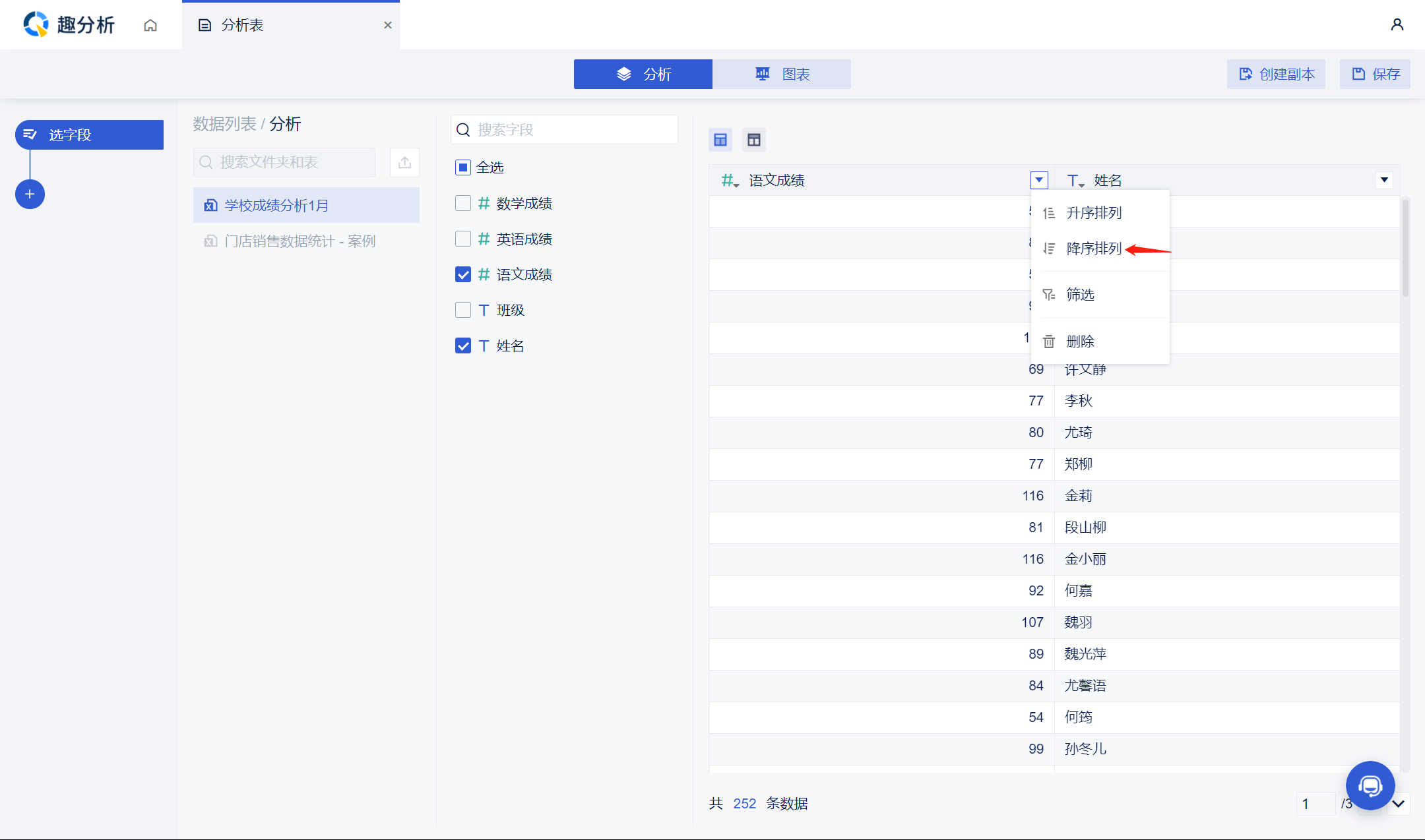This screenshot has height=840, width=1425.
Task: Check the 数学成绩 field checkbox
Action: [x=463, y=203]
